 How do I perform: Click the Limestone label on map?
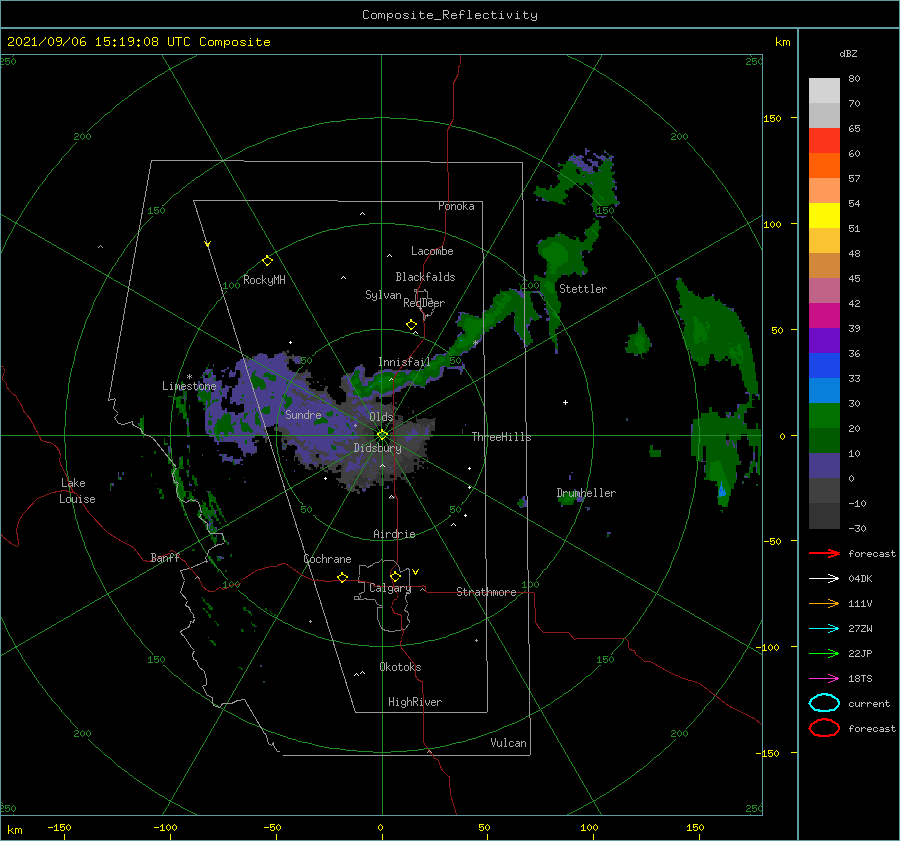[x=189, y=386]
